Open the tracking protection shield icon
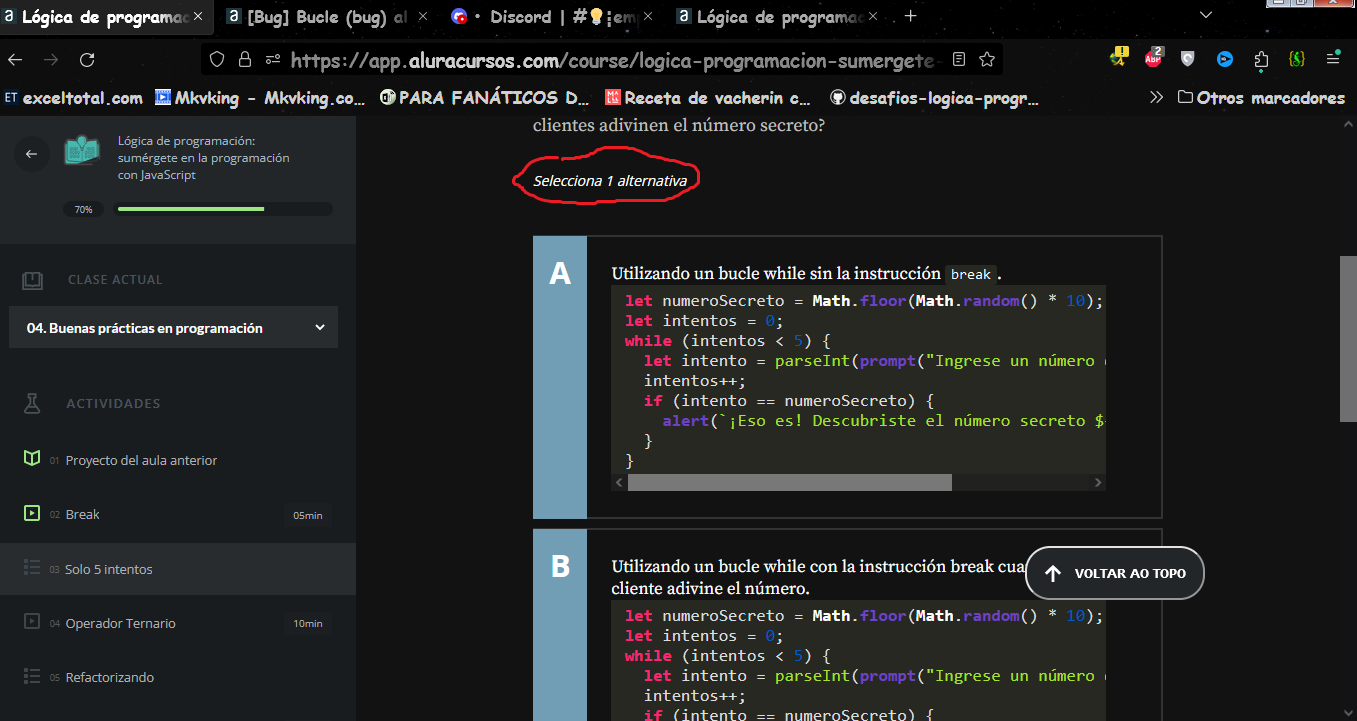This screenshot has height=721, width=1357. coord(218,60)
